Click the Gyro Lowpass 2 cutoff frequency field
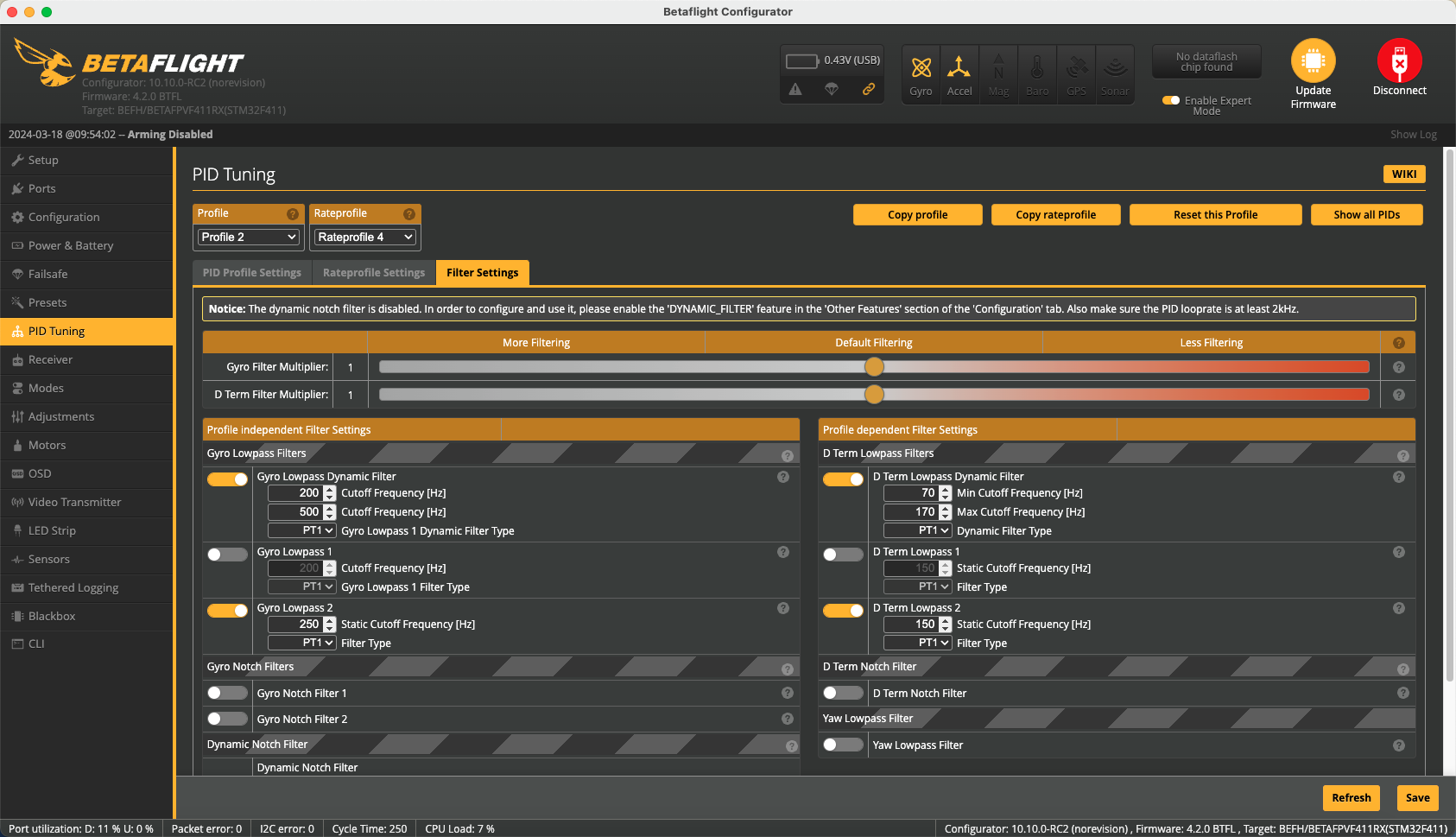The width and height of the screenshot is (1456, 837). pyautogui.click(x=301, y=625)
